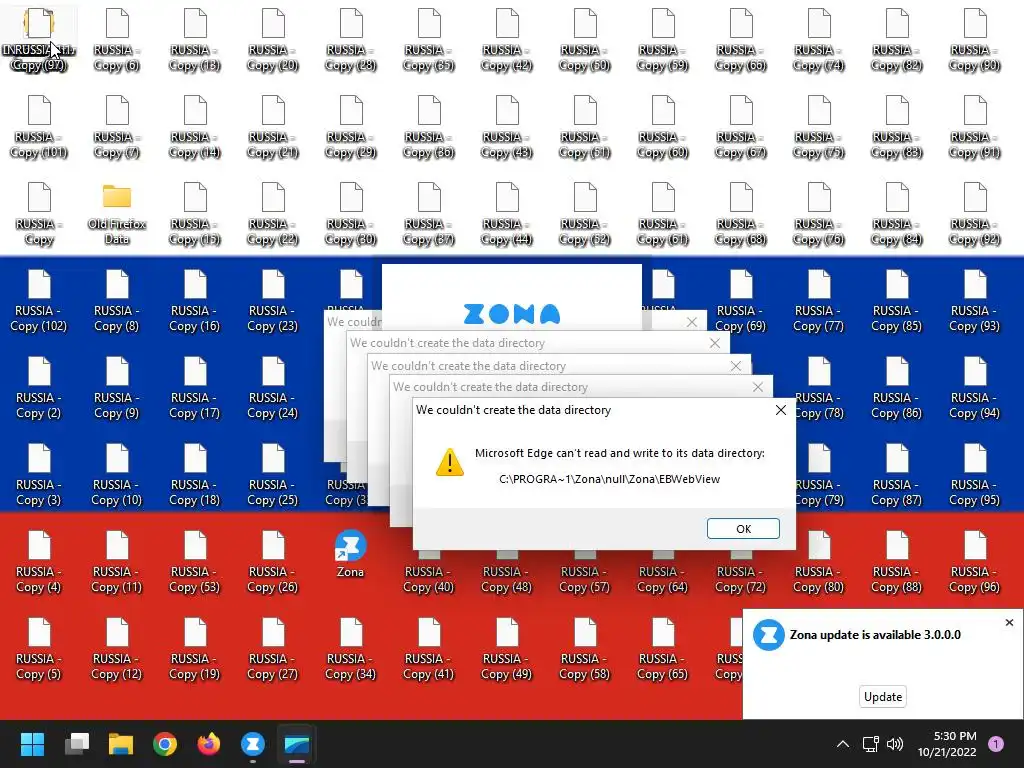Click OK in the data directory error dialog

(743, 528)
